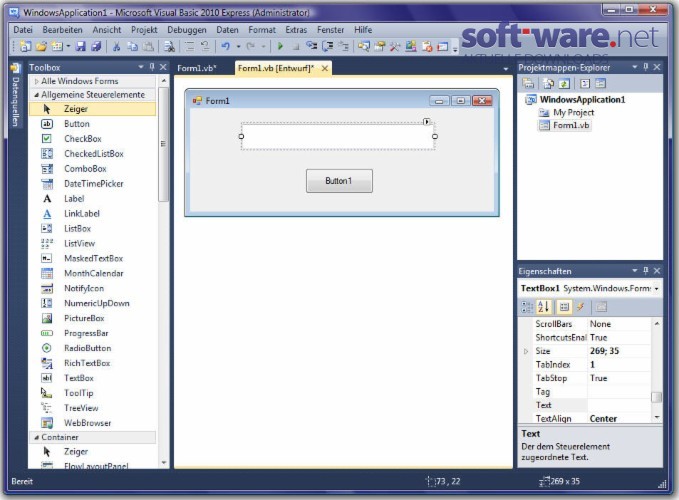The image size is (679, 500).
Task: Click the Open File folder icon
Action: (41, 46)
